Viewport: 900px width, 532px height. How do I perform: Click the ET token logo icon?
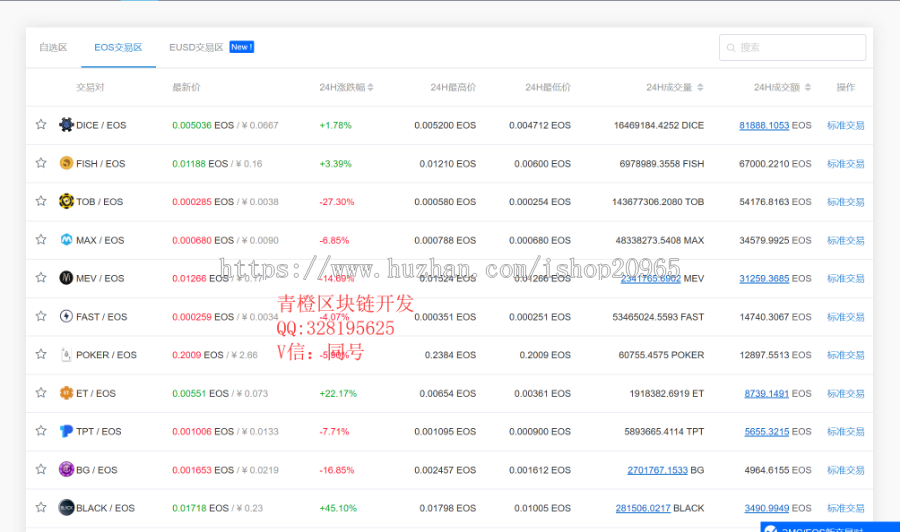[x=66, y=393]
